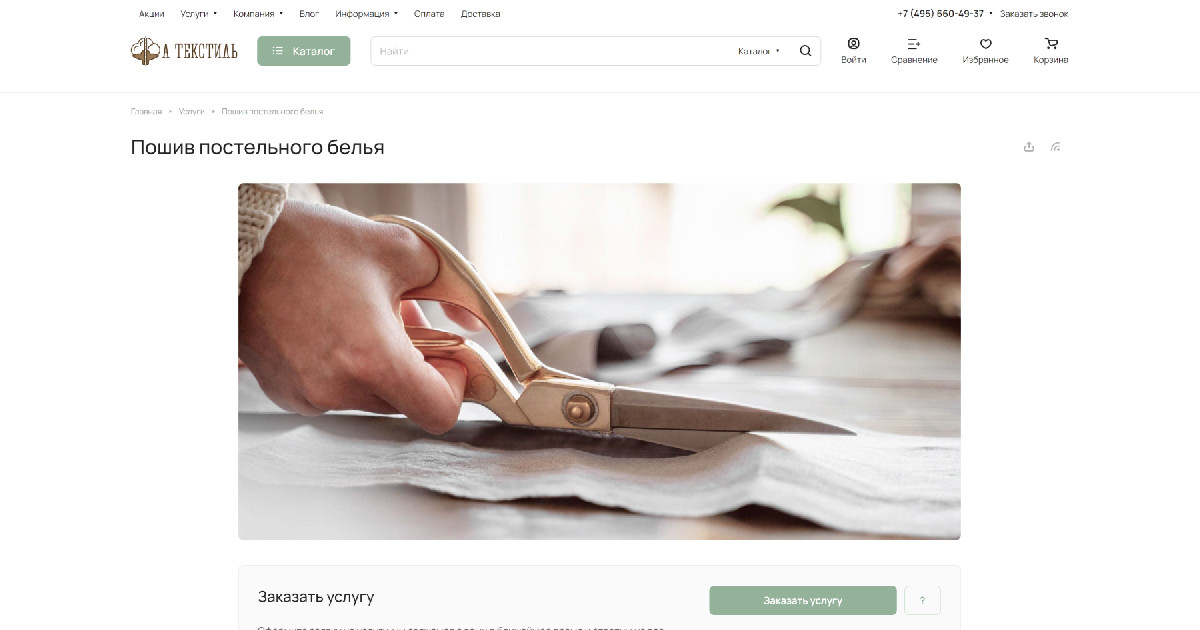The height and width of the screenshot is (630, 1200).
Task: Open the Каталог search scope dropdown
Action: point(759,51)
